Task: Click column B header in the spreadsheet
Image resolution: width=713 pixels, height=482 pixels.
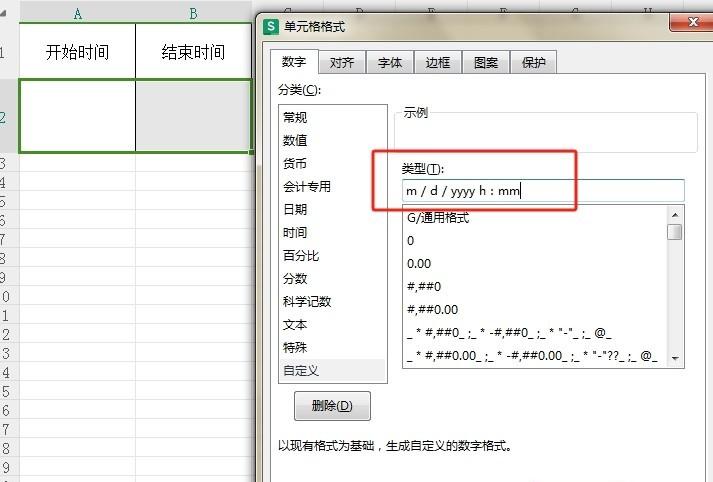Action: [x=194, y=14]
